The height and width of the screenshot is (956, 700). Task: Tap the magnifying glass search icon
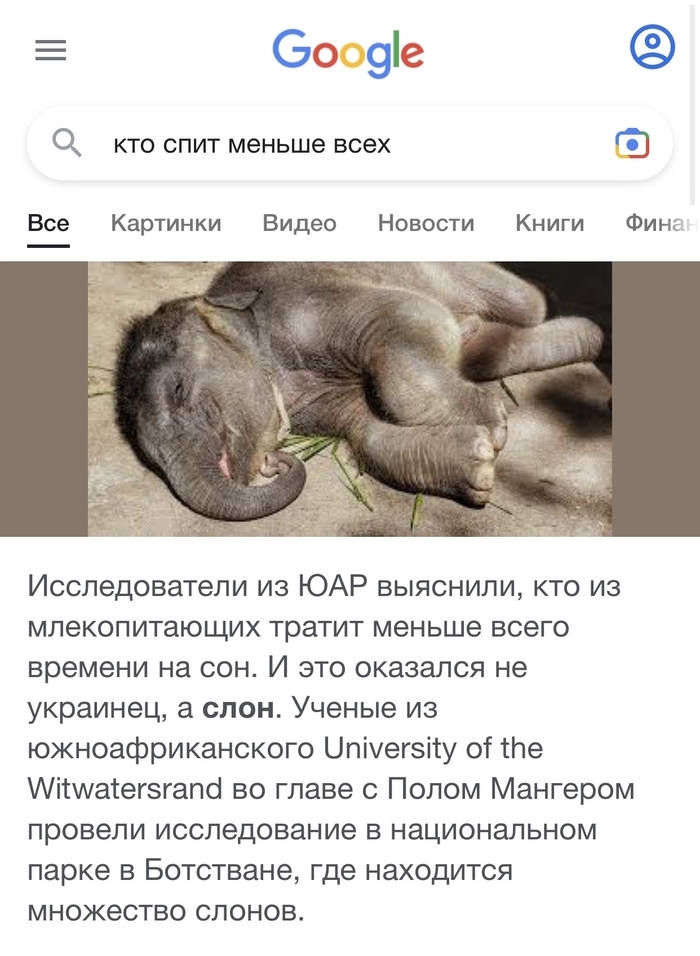pos(66,143)
